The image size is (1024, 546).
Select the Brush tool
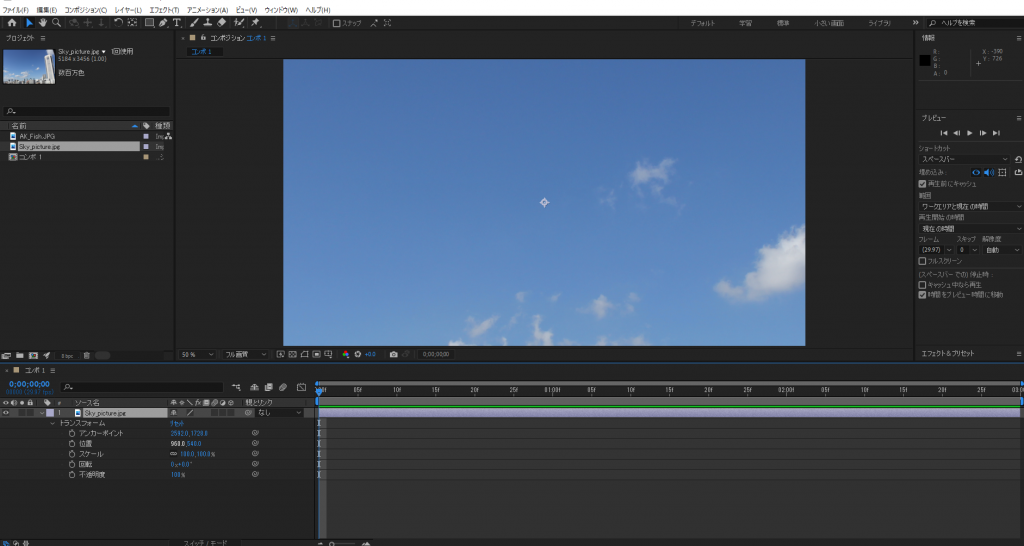(195, 23)
